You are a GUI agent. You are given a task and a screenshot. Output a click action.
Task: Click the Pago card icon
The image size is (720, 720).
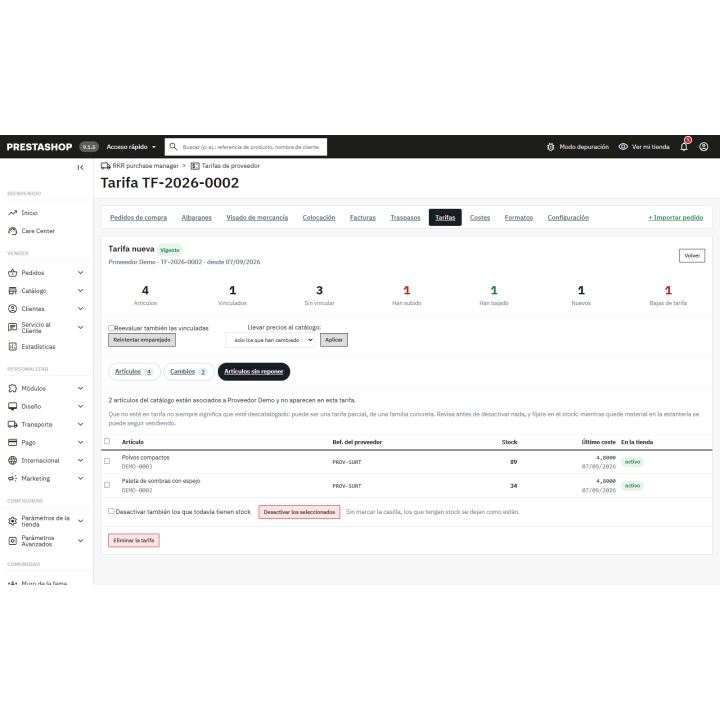[x=12, y=442]
